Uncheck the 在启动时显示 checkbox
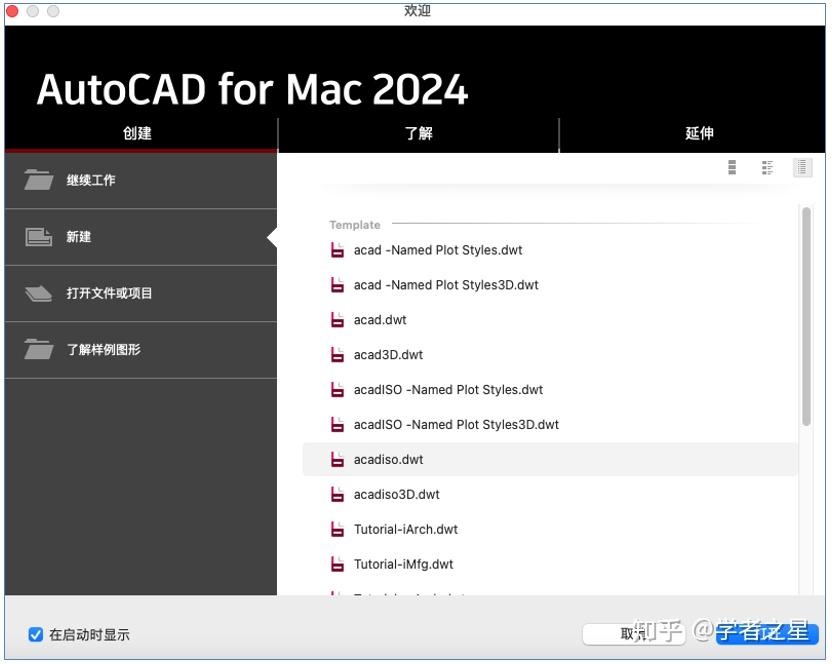 pos(37,634)
